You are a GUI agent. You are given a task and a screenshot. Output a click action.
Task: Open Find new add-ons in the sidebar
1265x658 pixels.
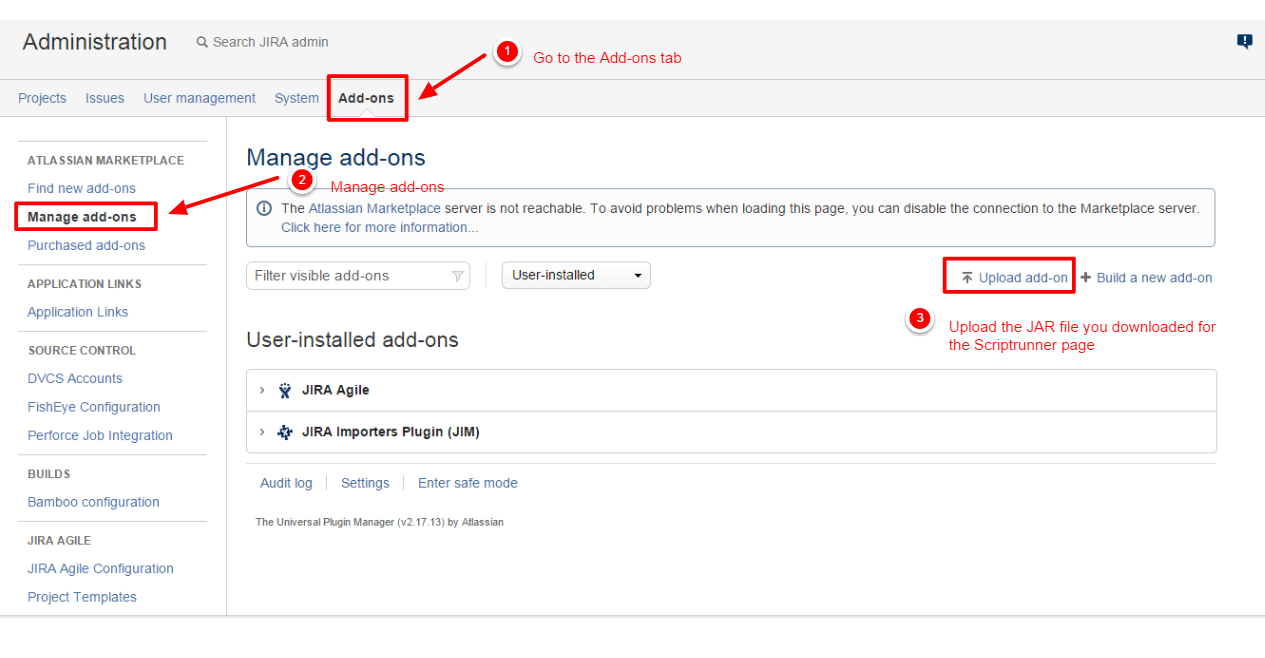pyautogui.click(x=81, y=188)
